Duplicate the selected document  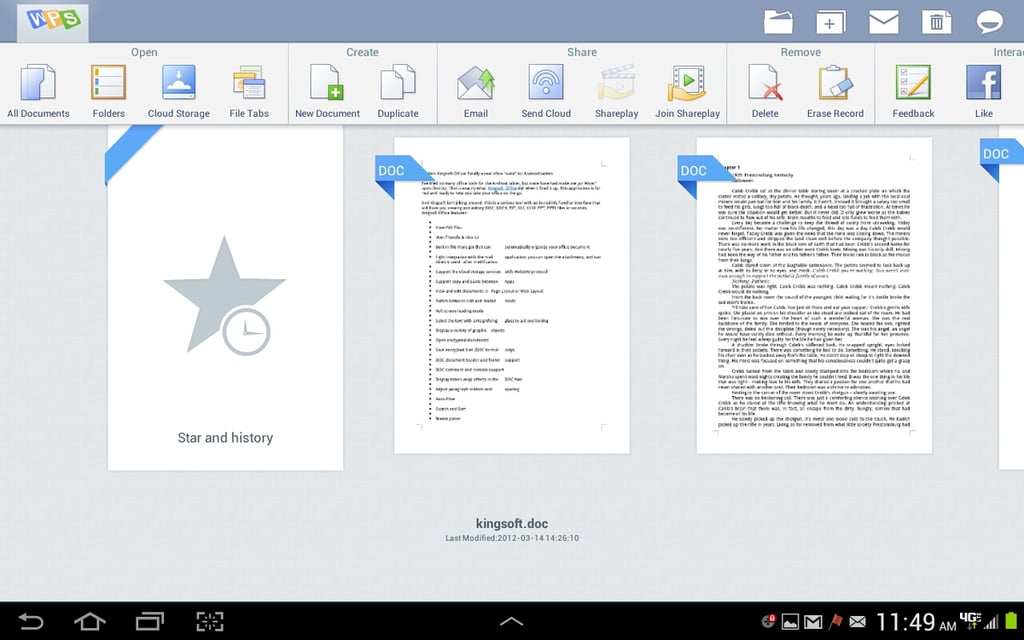(398, 91)
